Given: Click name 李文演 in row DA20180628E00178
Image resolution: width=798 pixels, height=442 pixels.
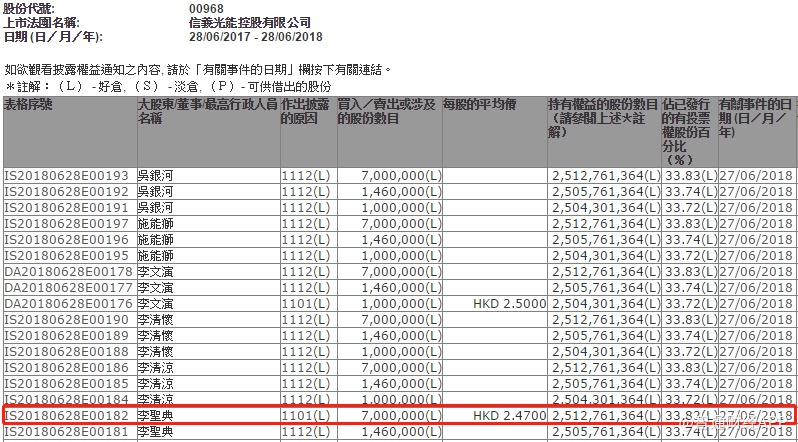Looking at the screenshot, I should click(x=155, y=271).
